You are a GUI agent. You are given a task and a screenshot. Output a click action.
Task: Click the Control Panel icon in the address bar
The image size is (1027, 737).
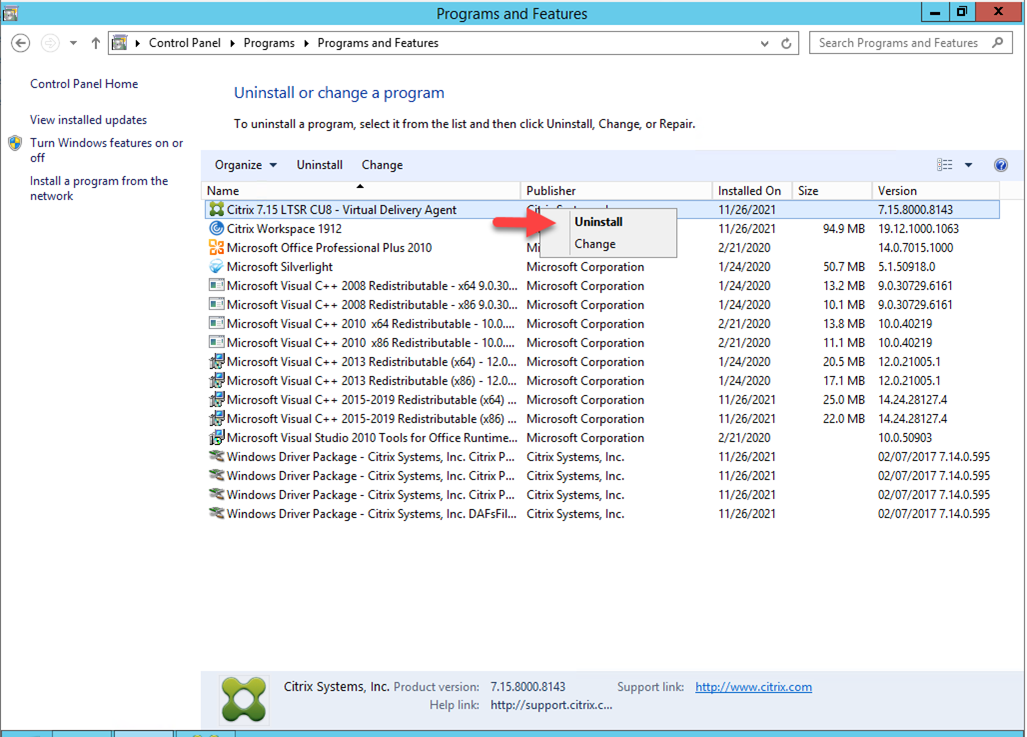pyautogui.click(x=119, y=43)
